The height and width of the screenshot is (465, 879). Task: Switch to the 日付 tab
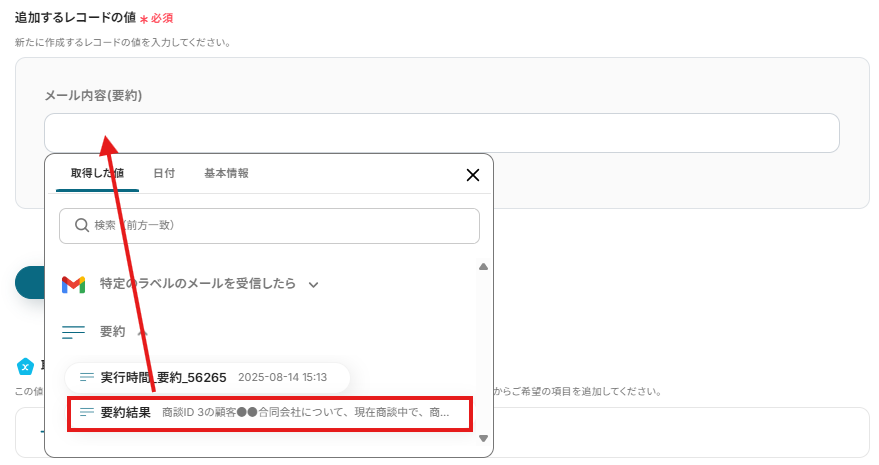tap(164, 173)
